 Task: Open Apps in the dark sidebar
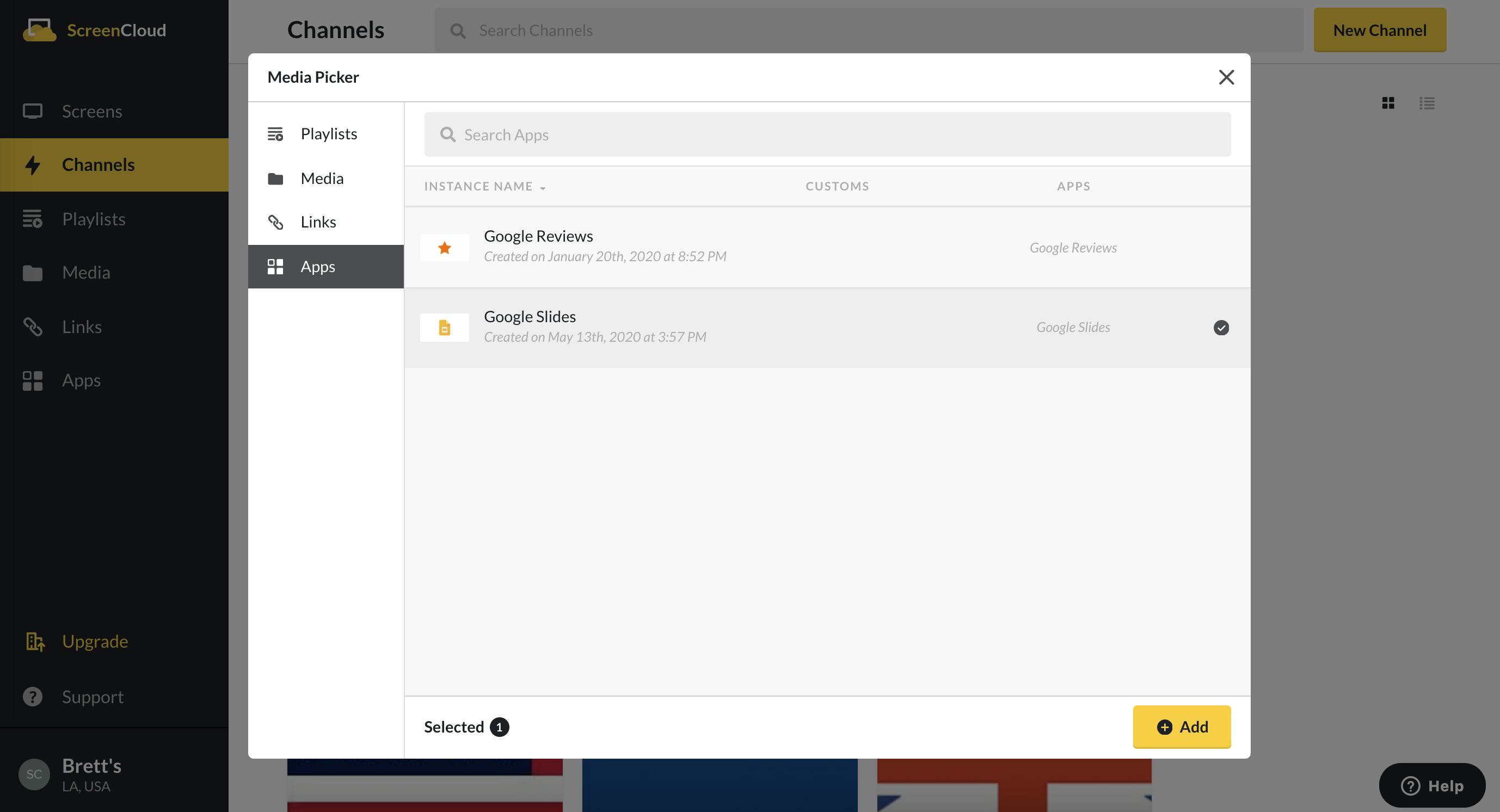[114, 380]
